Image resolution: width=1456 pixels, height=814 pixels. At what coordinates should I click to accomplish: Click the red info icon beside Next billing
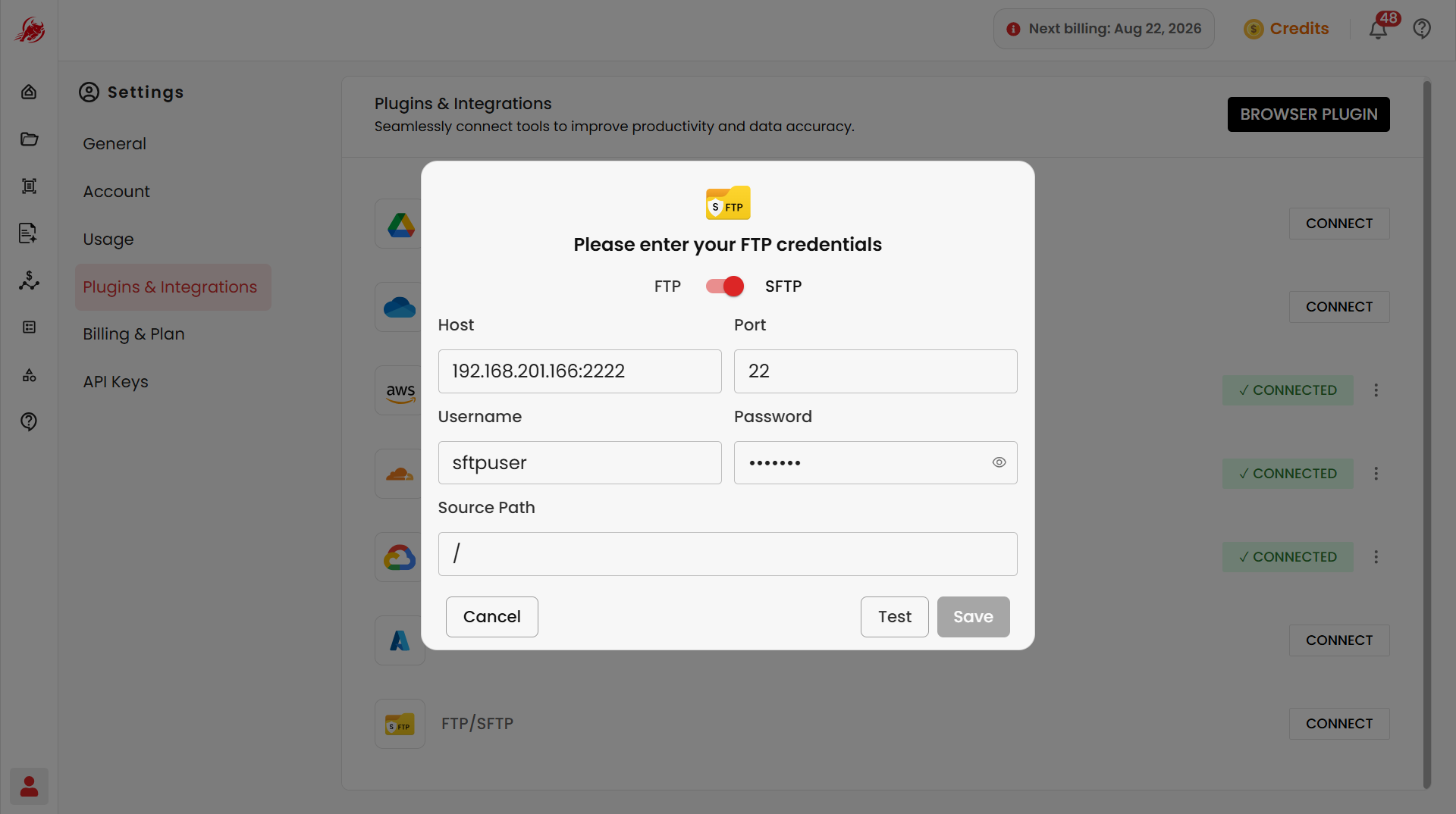1013,29
